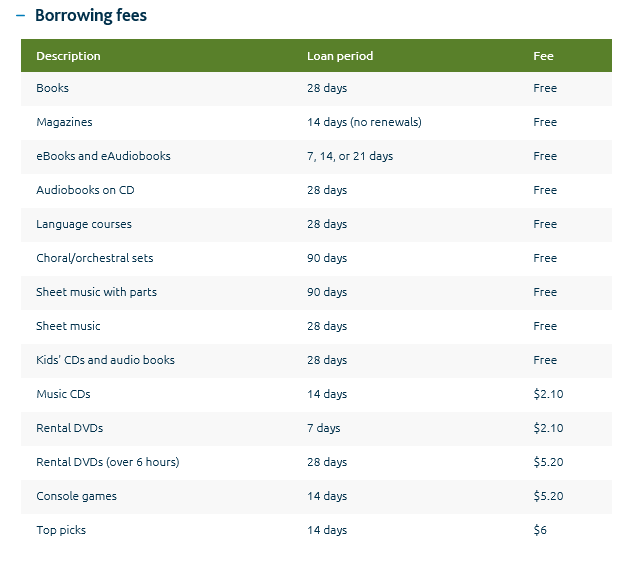The width and height of the screenshot is (623, 562).
Task: Click the 14 days (no renewals) text
Action: pos(364,122)
